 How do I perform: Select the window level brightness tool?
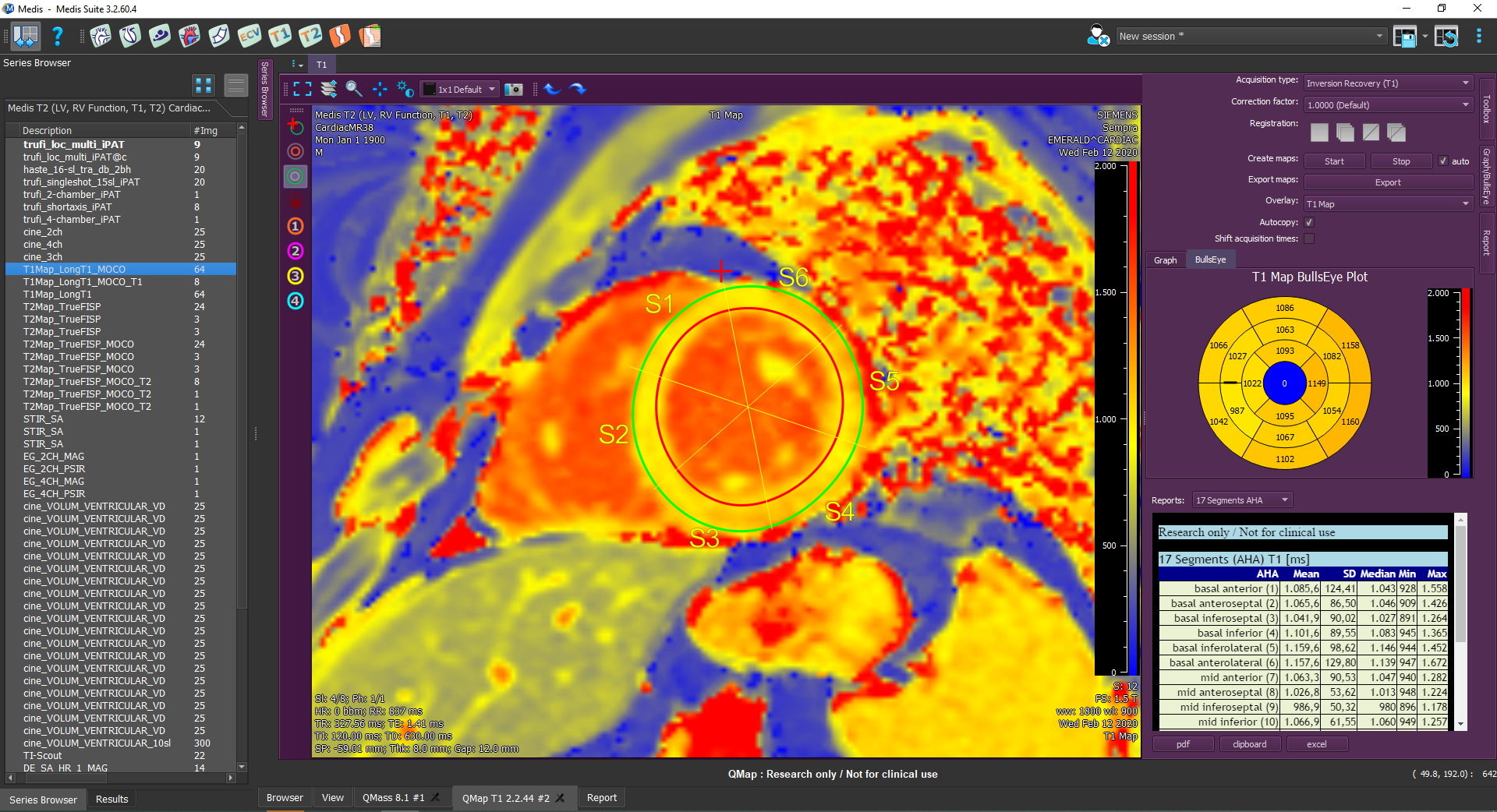(x=405, y=89)
